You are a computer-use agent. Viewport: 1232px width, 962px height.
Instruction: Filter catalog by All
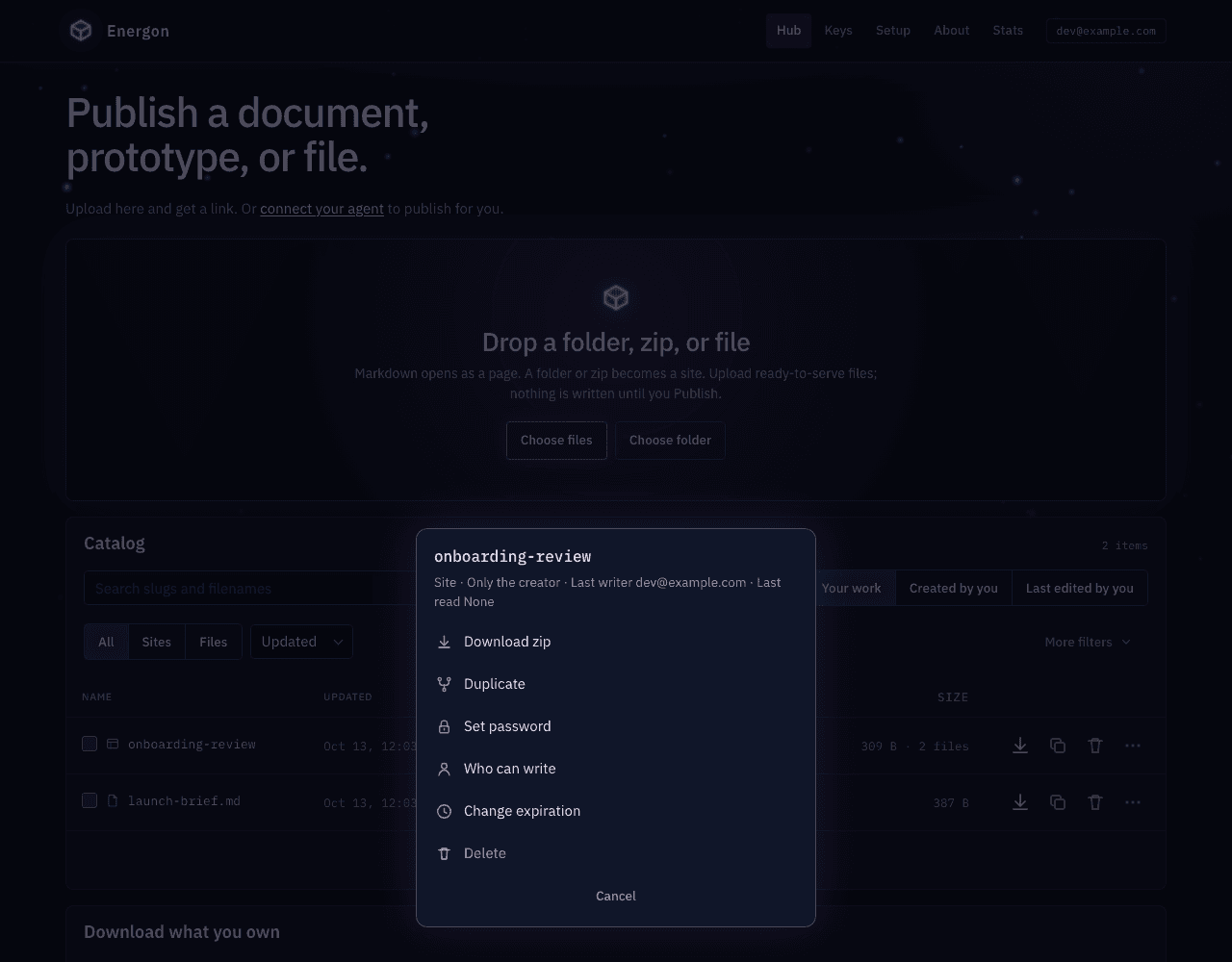(x=106, y=642)
